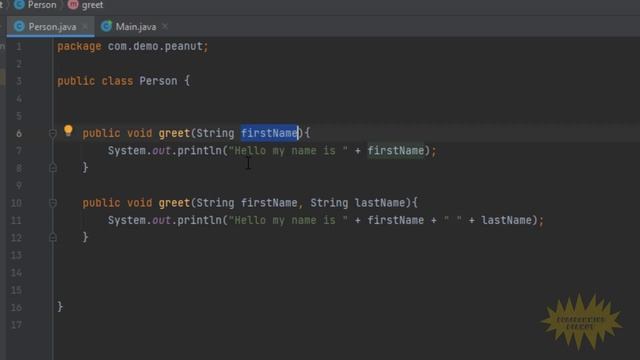Click 'out' field on line 11
640x360 pixels.
(161, 220)
